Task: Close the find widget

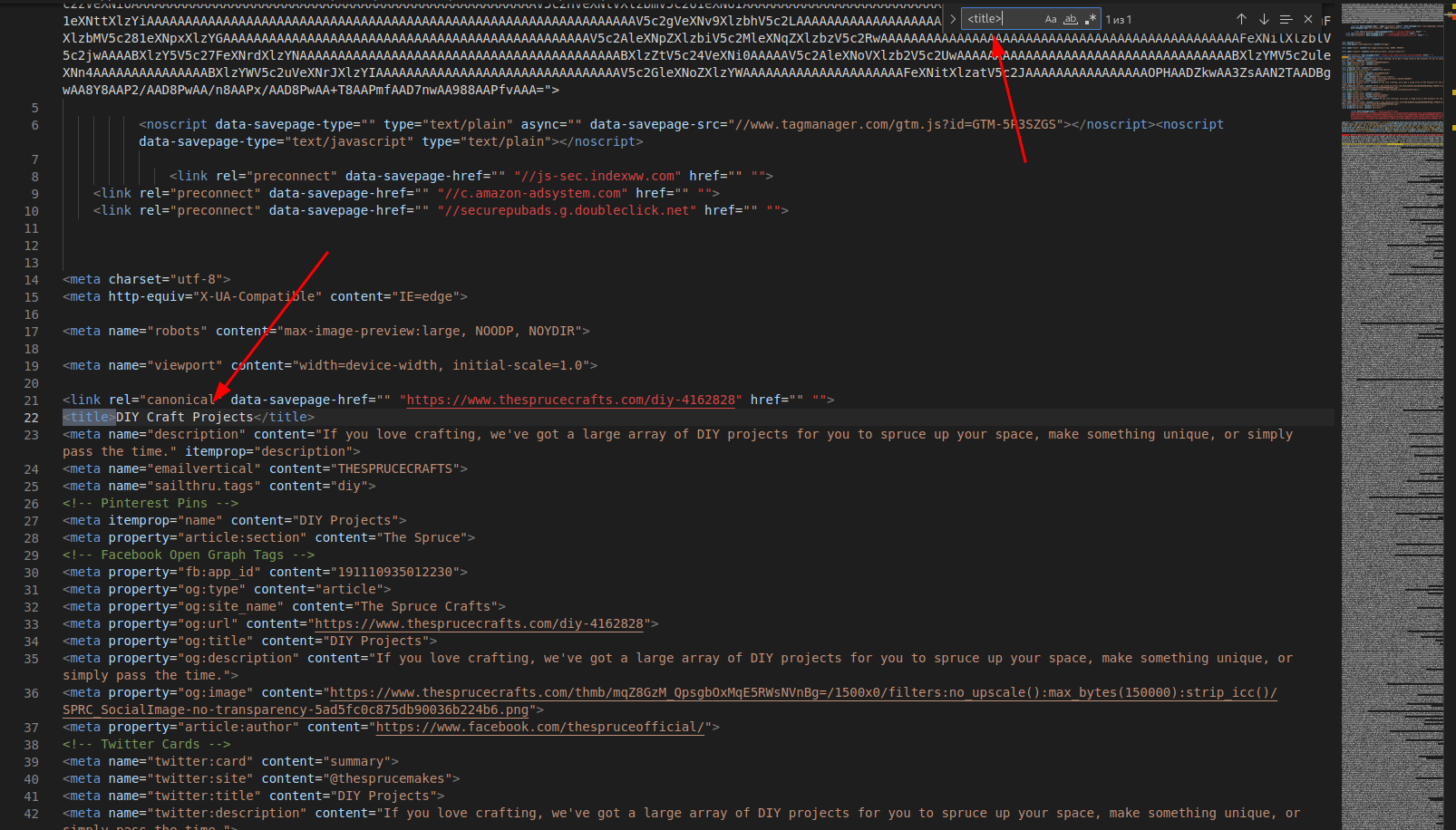Action: click(x=1308, y=19)
